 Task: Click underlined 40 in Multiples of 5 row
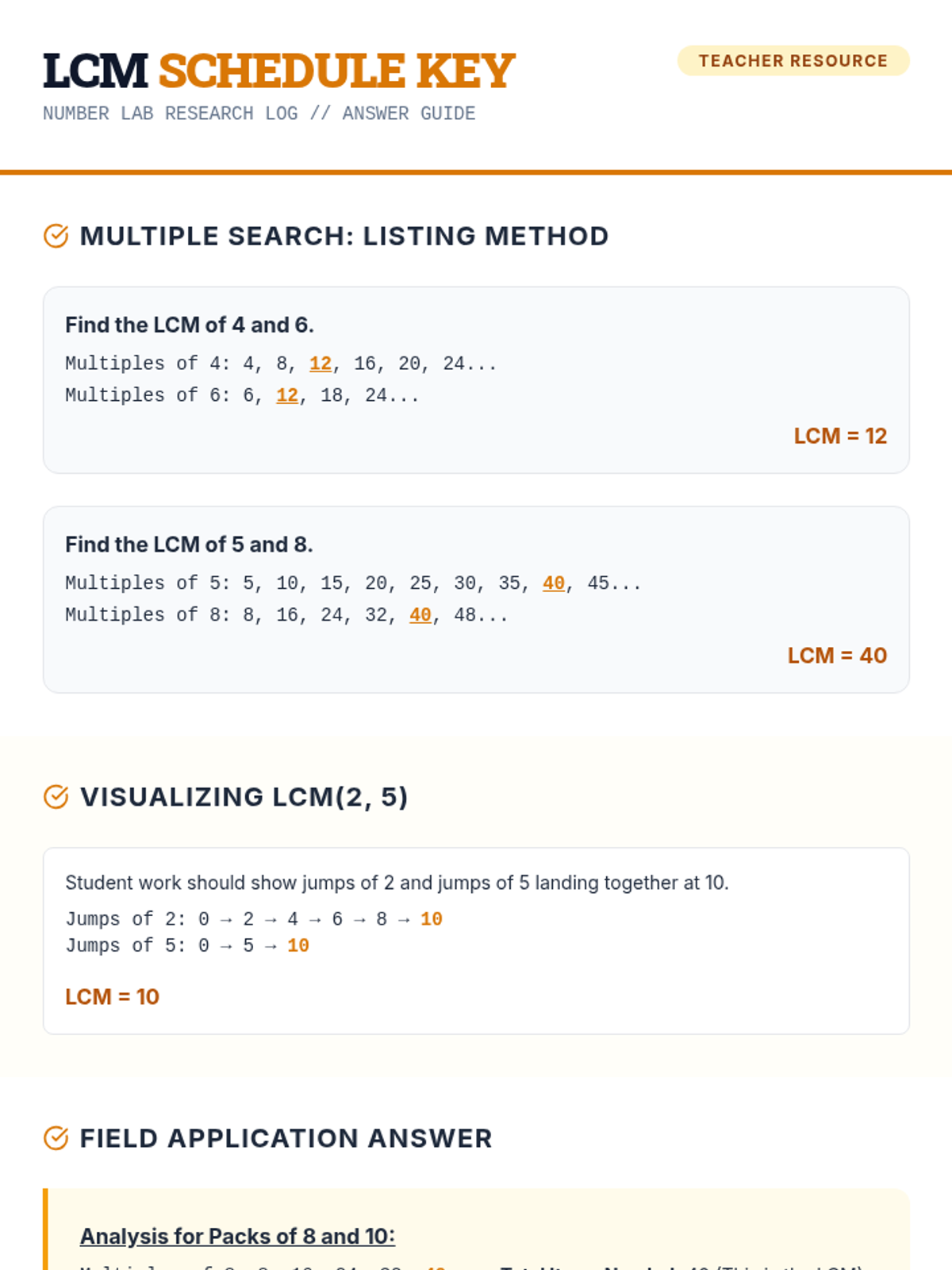(554, 583)
